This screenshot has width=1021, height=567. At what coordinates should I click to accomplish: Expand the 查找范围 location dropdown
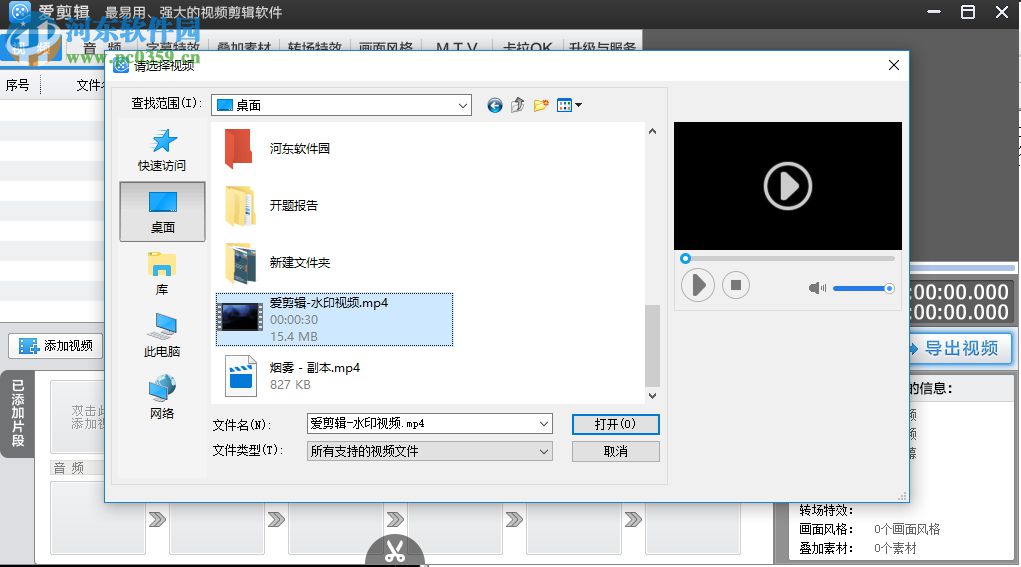462,105
